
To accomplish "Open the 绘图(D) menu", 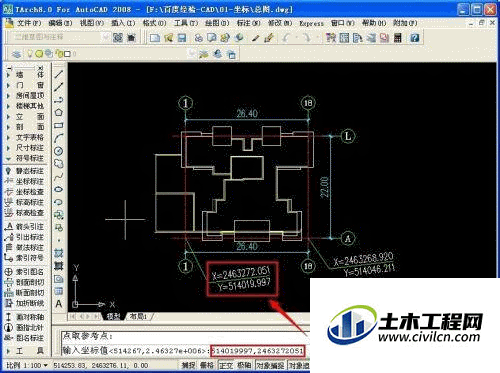I will [x=217, y=23].
